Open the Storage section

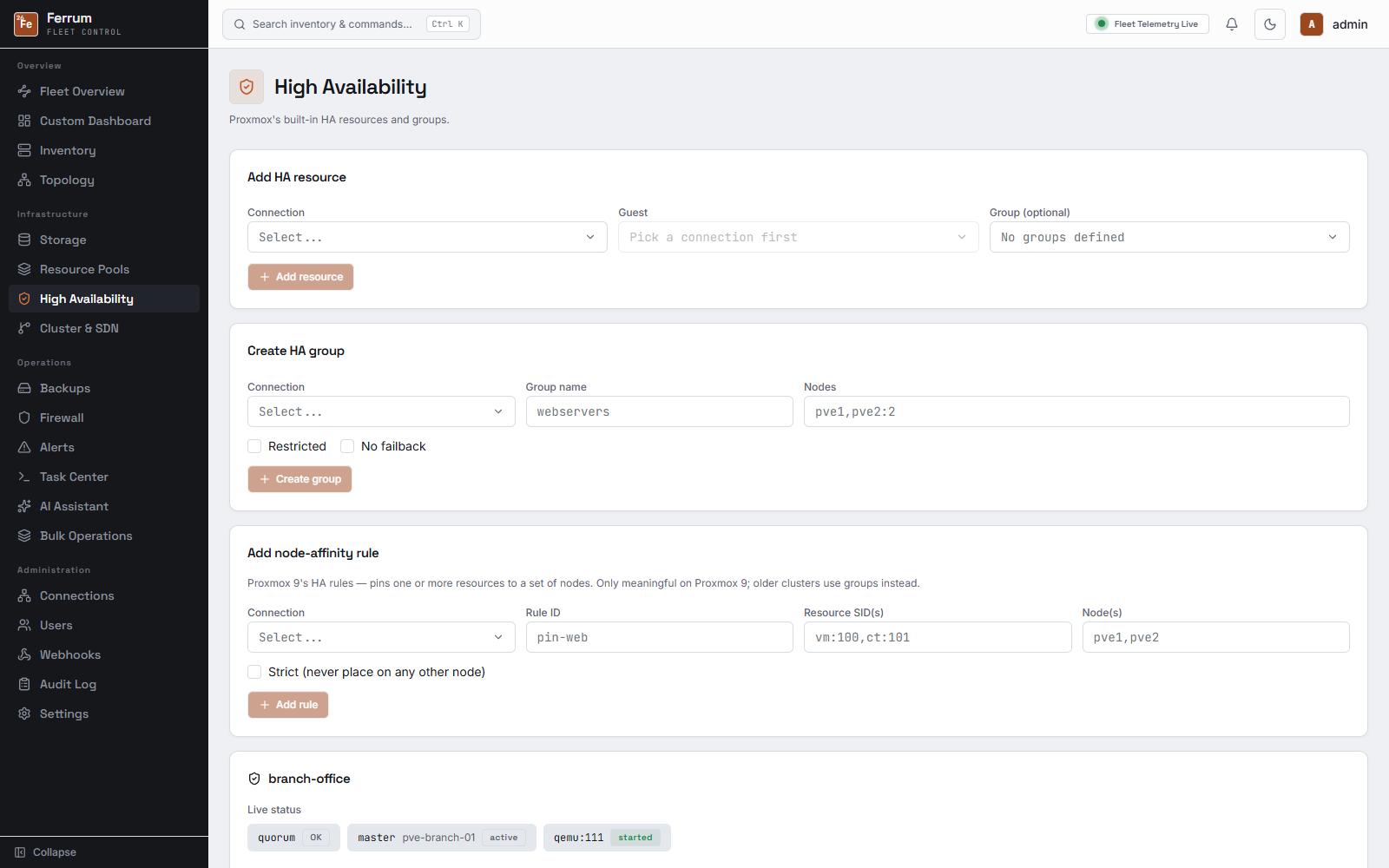pos(104,240)
